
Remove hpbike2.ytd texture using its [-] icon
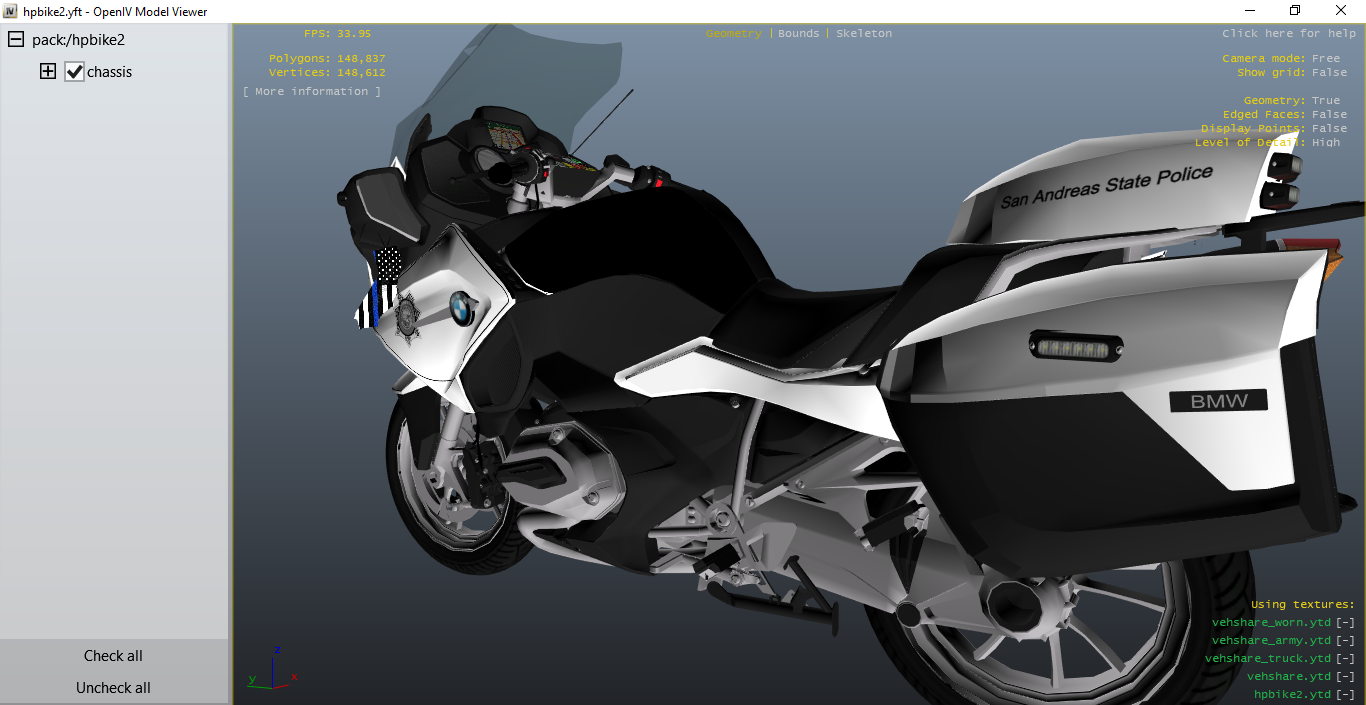[1346, 694]
